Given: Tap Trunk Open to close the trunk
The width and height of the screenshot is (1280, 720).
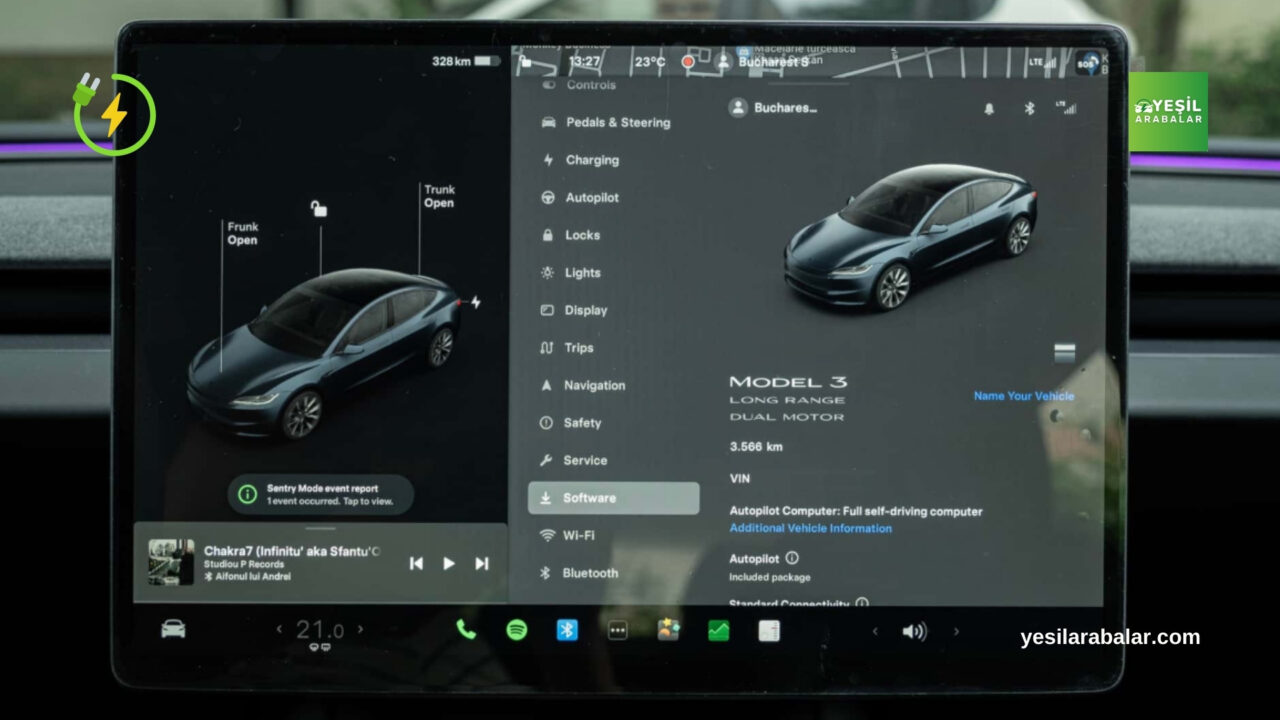Looking at the screenshot, I should (x=438, y=196).
